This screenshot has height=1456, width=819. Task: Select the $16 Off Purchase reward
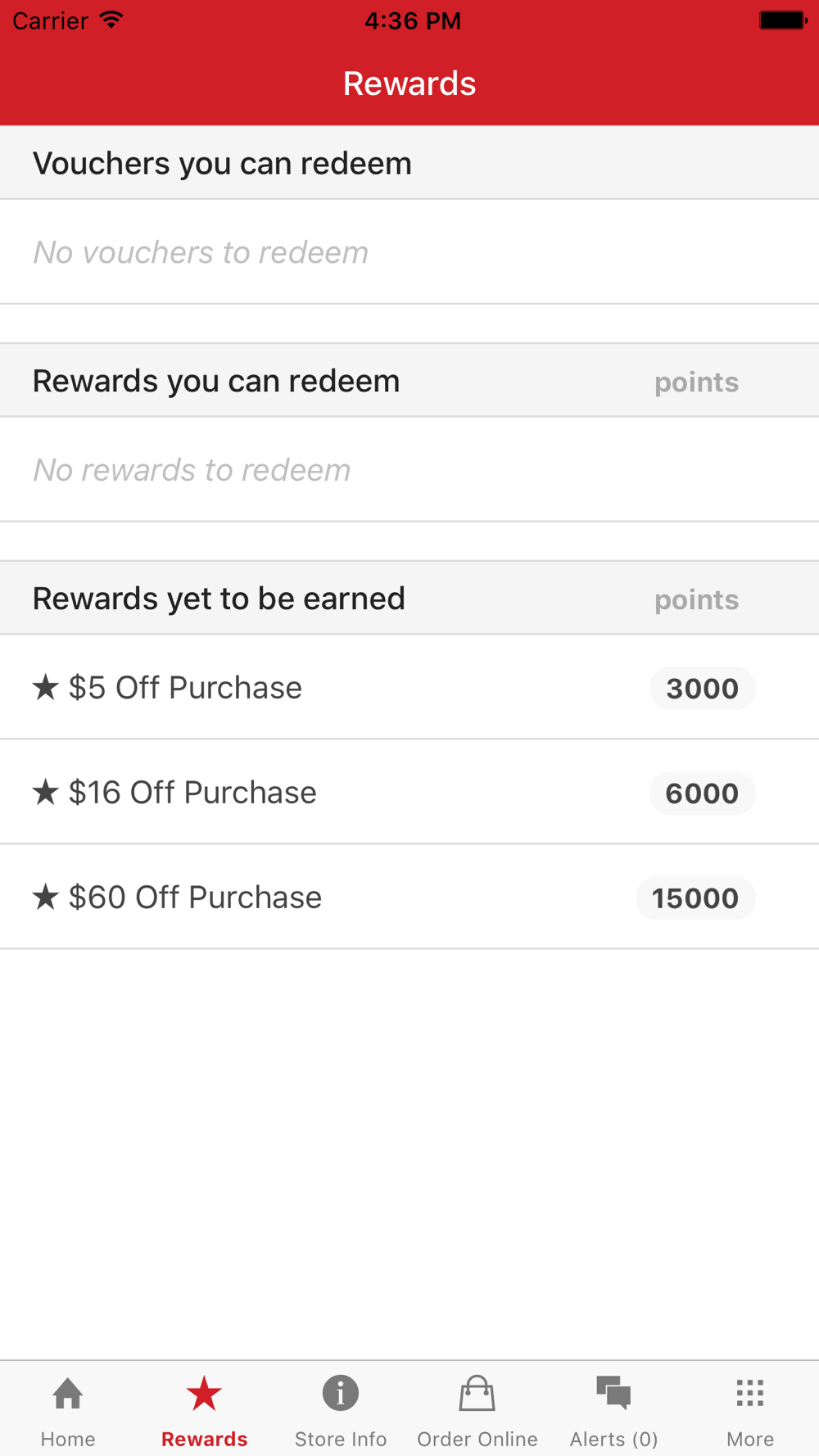click(x=192, y=793)
